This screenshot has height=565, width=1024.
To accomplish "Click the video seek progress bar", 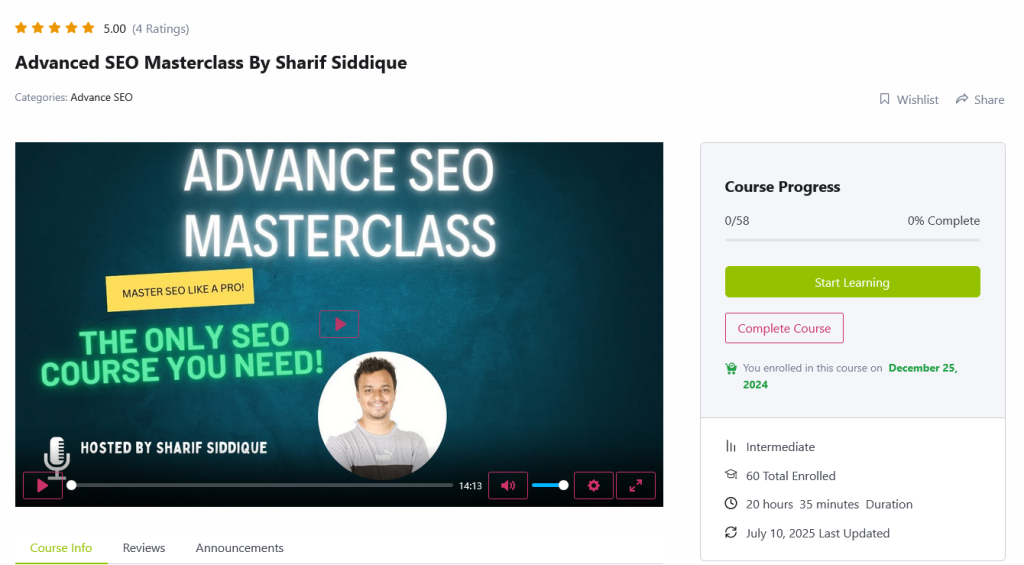I will coord(262,485).
